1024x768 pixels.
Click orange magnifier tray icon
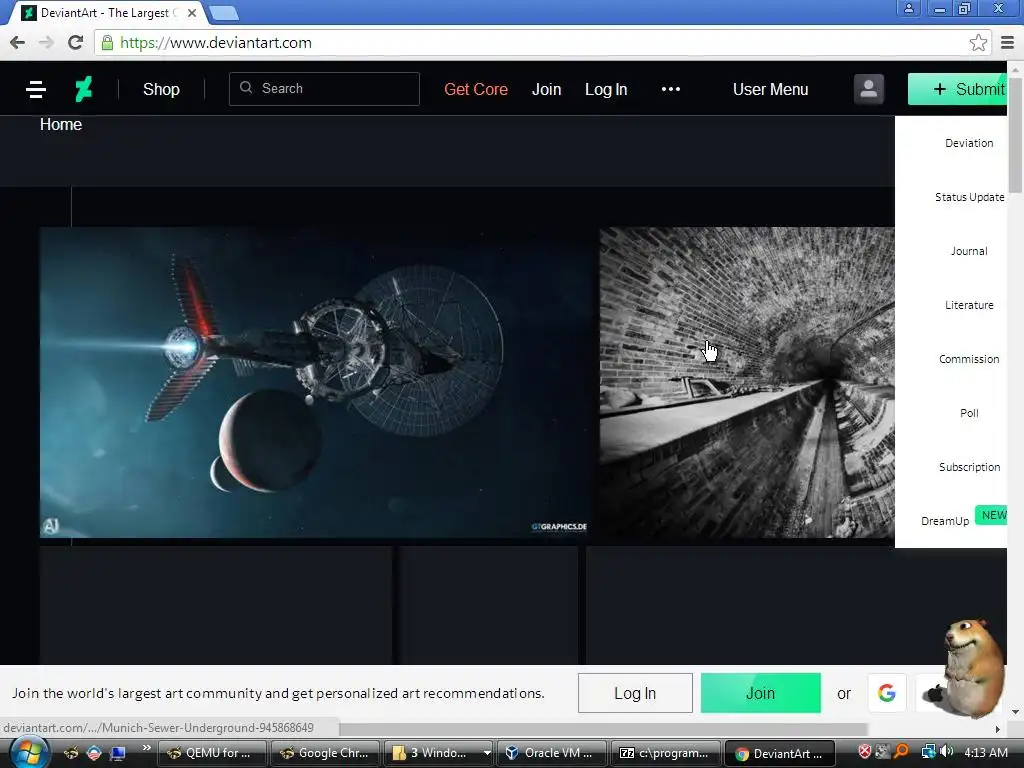pyautogui.click(x=901, y=752)
